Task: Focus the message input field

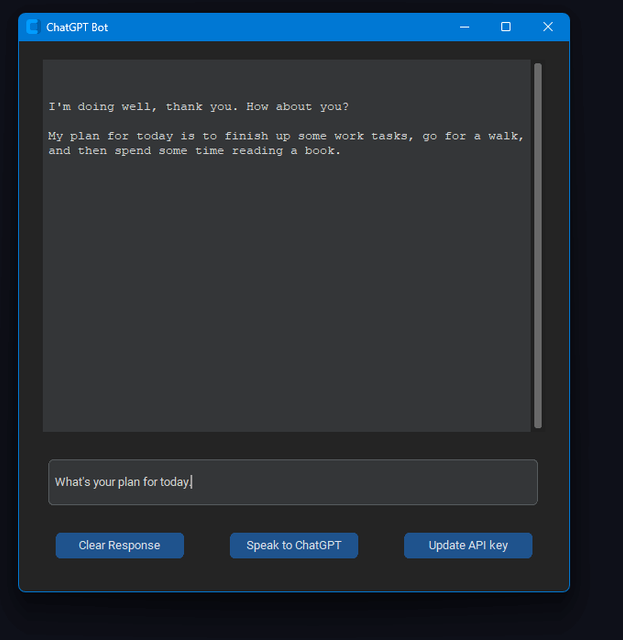Action: 293,482
